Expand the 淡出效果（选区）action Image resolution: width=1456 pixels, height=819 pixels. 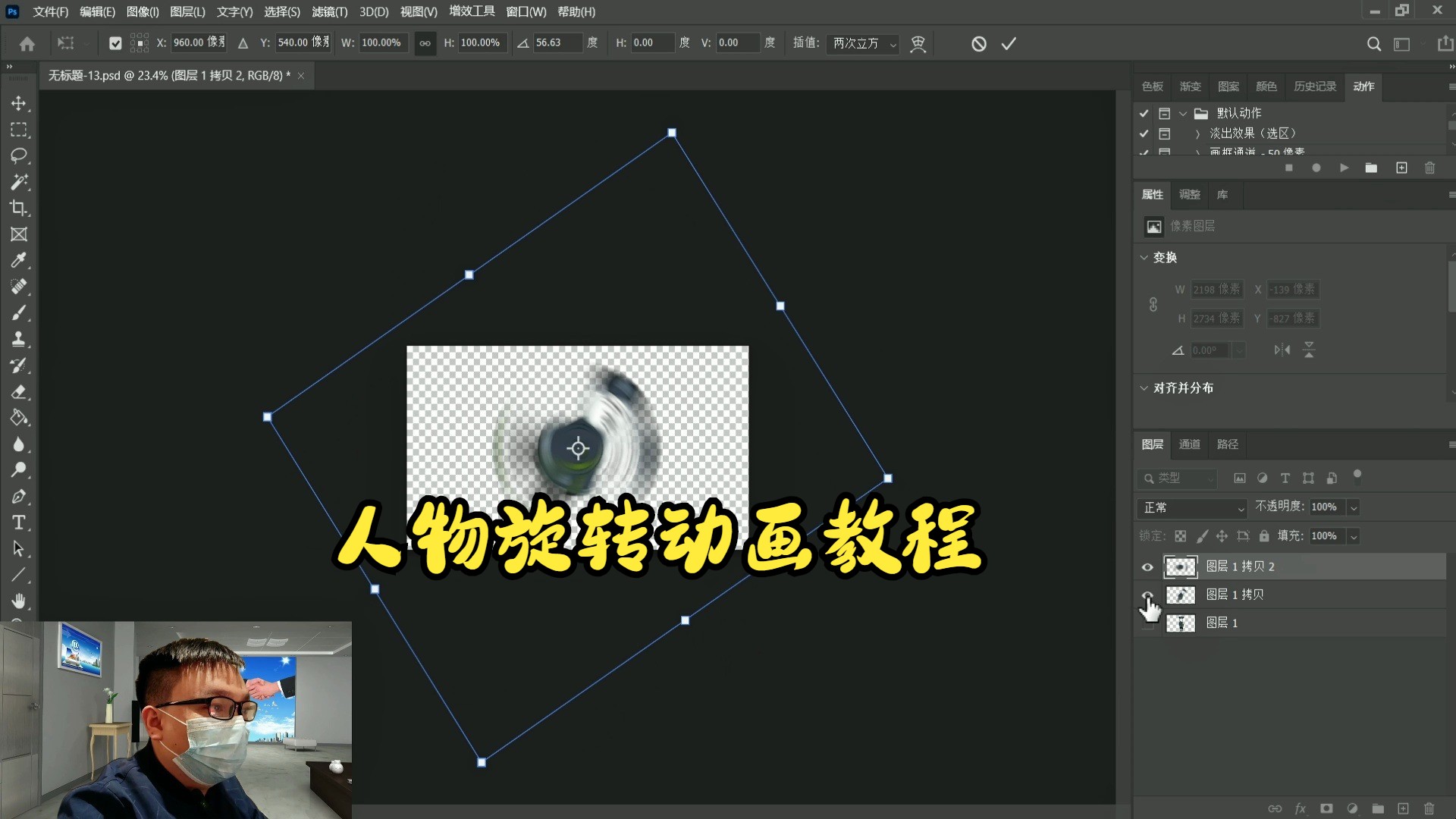click(1197, 134)
